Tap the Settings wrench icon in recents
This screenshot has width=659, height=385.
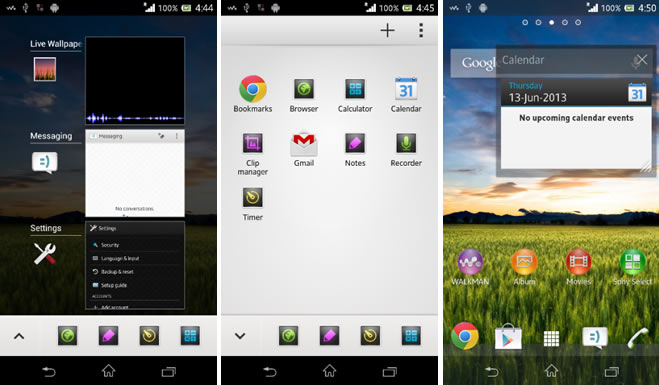point(45,254)
